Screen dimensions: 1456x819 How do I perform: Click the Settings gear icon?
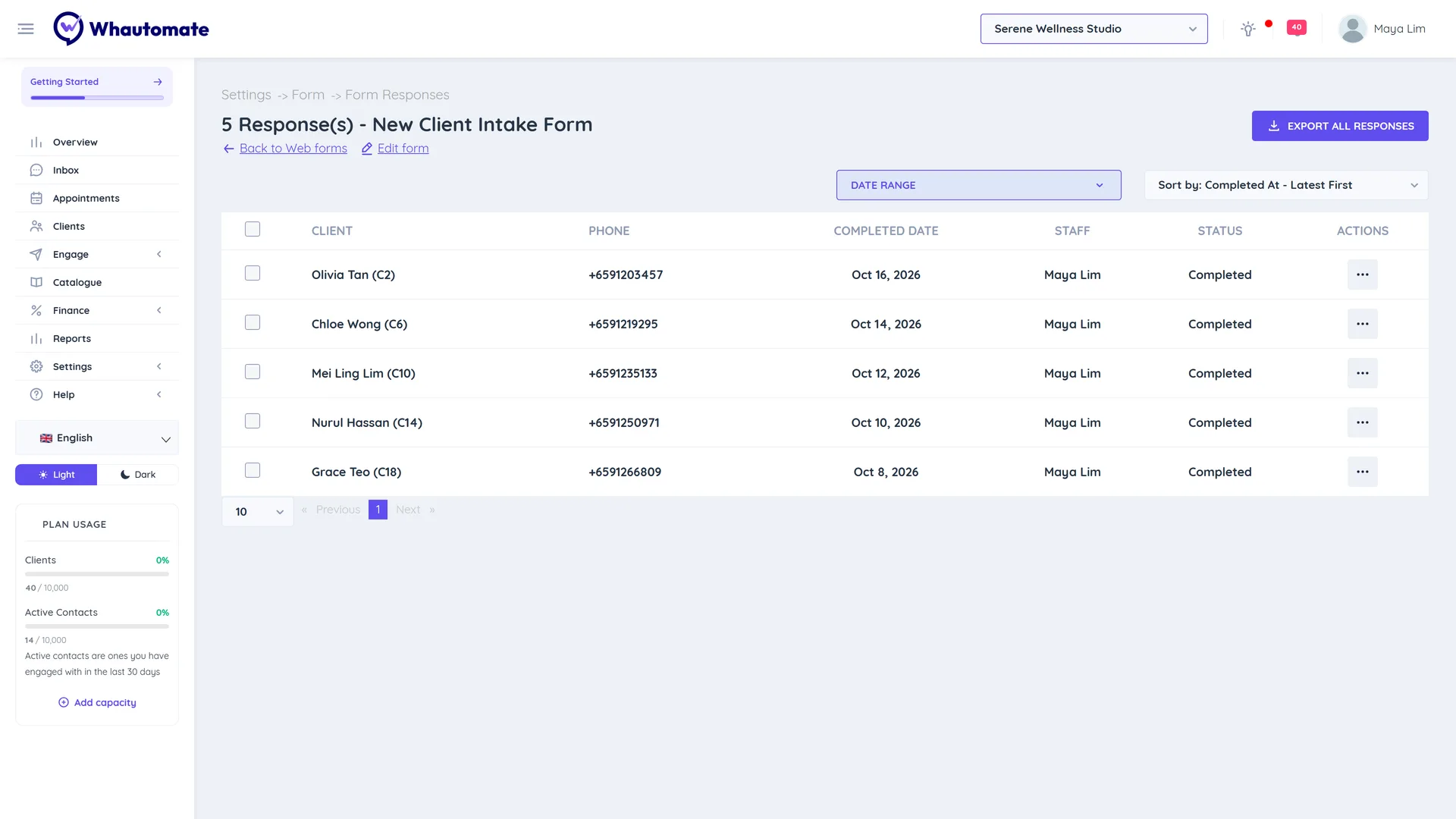(36, 367)
